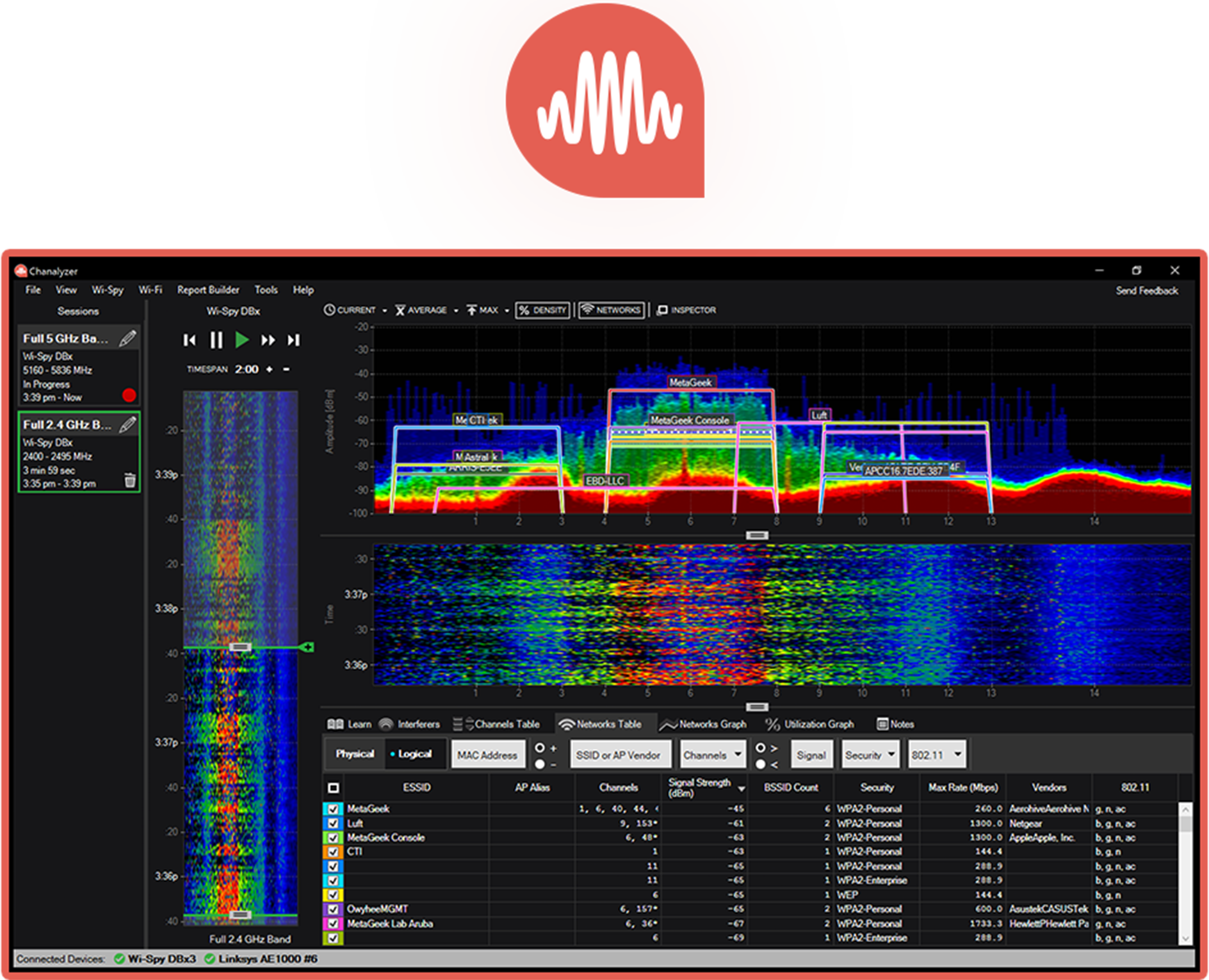Delete the Full 2.4 GHz Band session
Image resolution: width=1209 pixels, height=980 pixels.
(x=130, y=480)
